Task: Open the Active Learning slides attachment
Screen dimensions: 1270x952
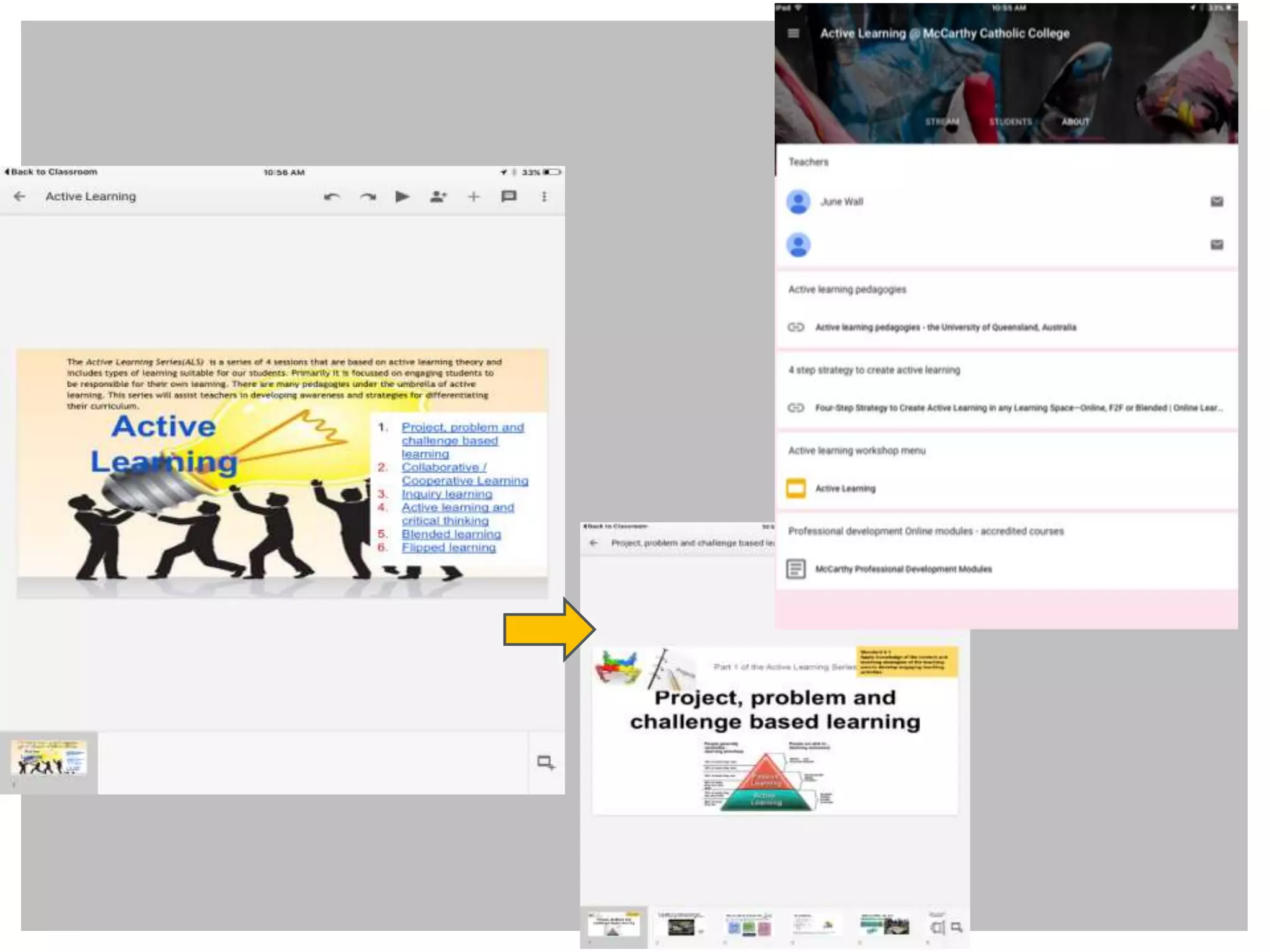Action: pyautogui.click(x=845, y=488)
